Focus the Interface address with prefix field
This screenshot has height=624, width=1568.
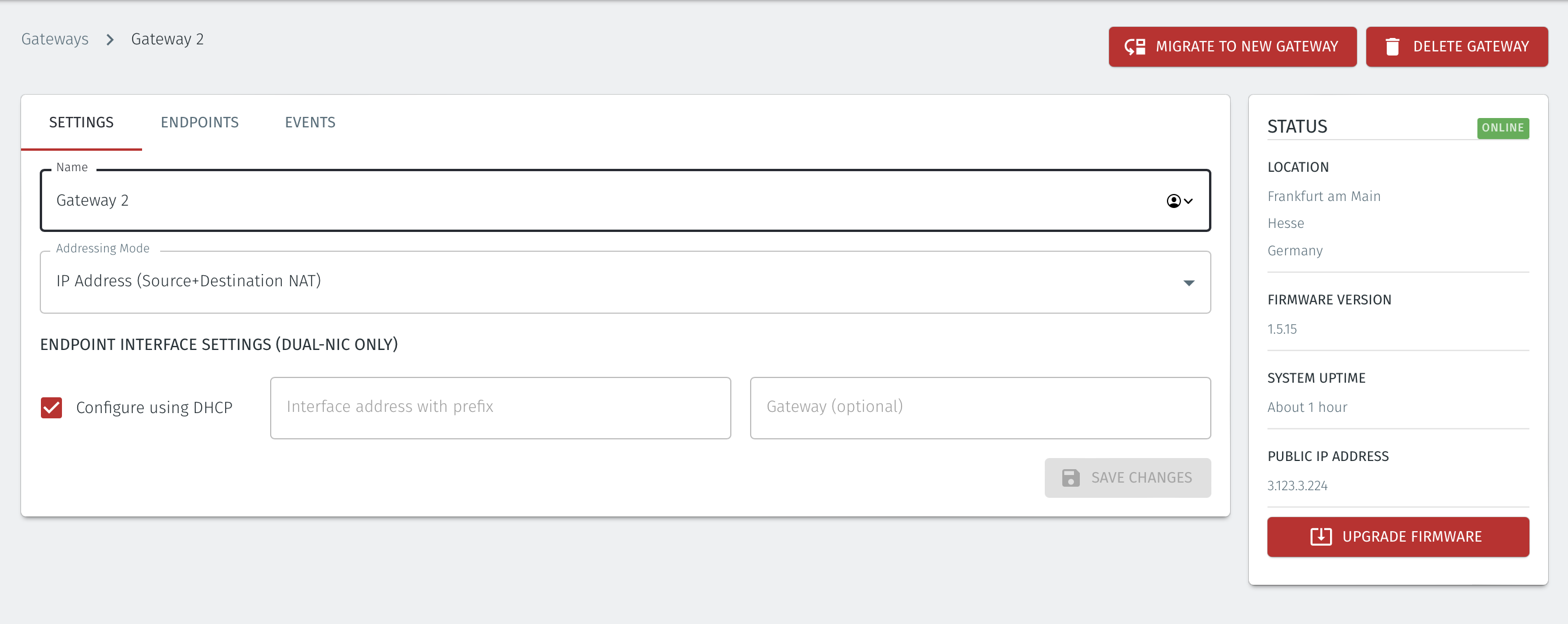click(x=500, y=407)
